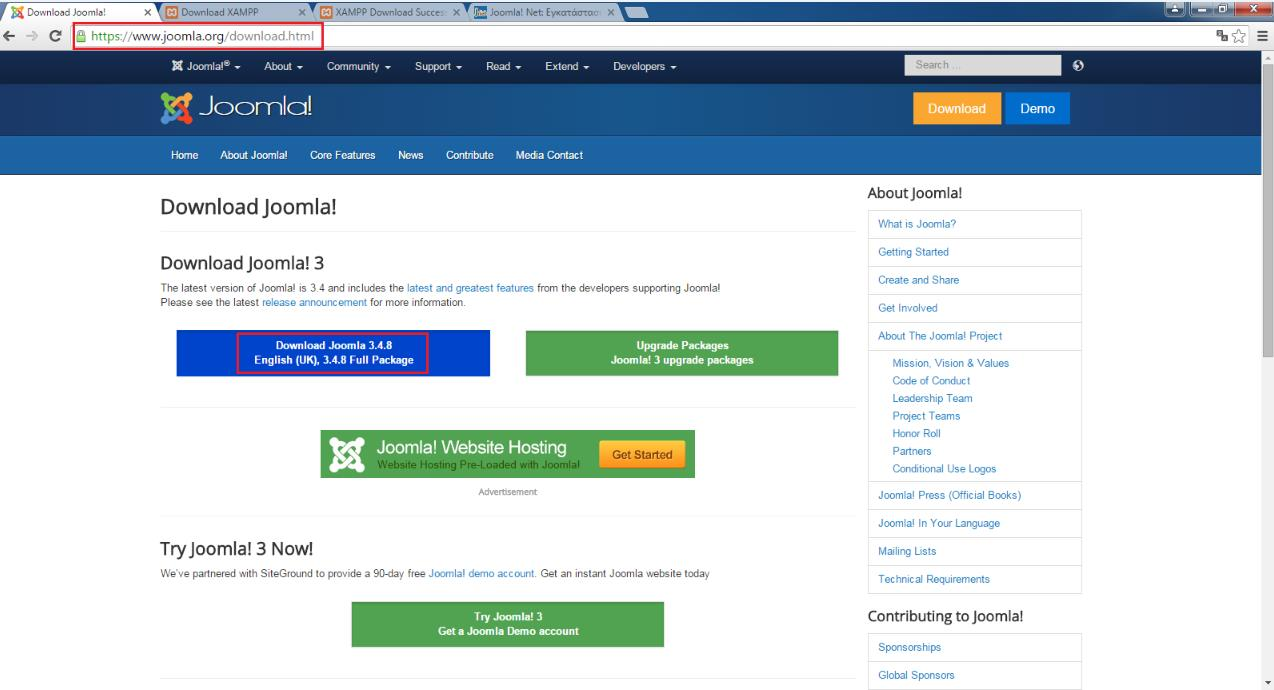Open Joomla! demo account link
This screenshot has height=690, width=1274.
(x=482, y=574)
